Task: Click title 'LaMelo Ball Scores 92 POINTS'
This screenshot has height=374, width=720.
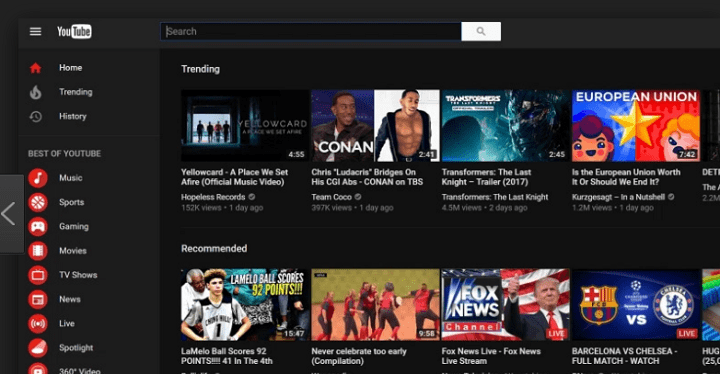Action: click(227, 356)
